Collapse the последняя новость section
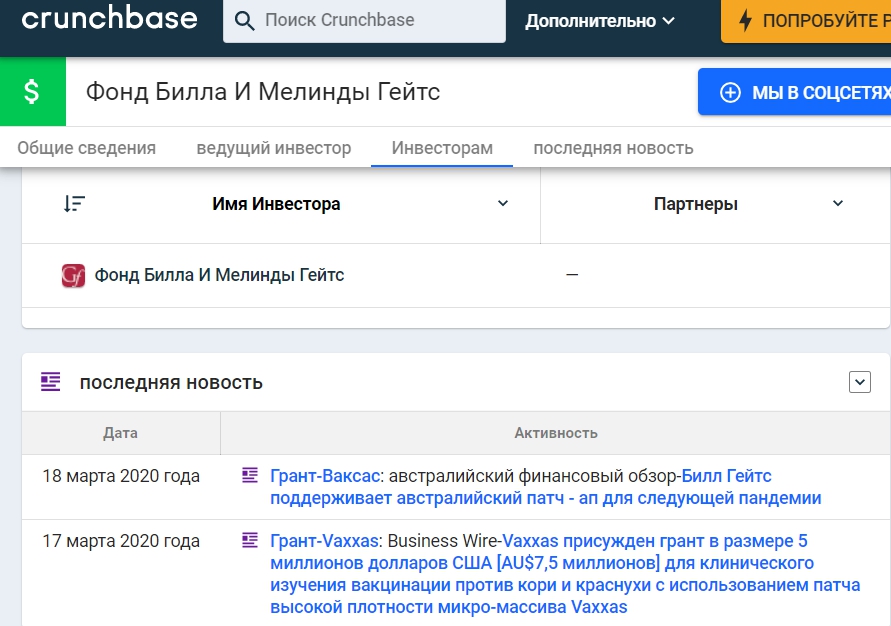891x626 pixels. click(x=860, y=382)
